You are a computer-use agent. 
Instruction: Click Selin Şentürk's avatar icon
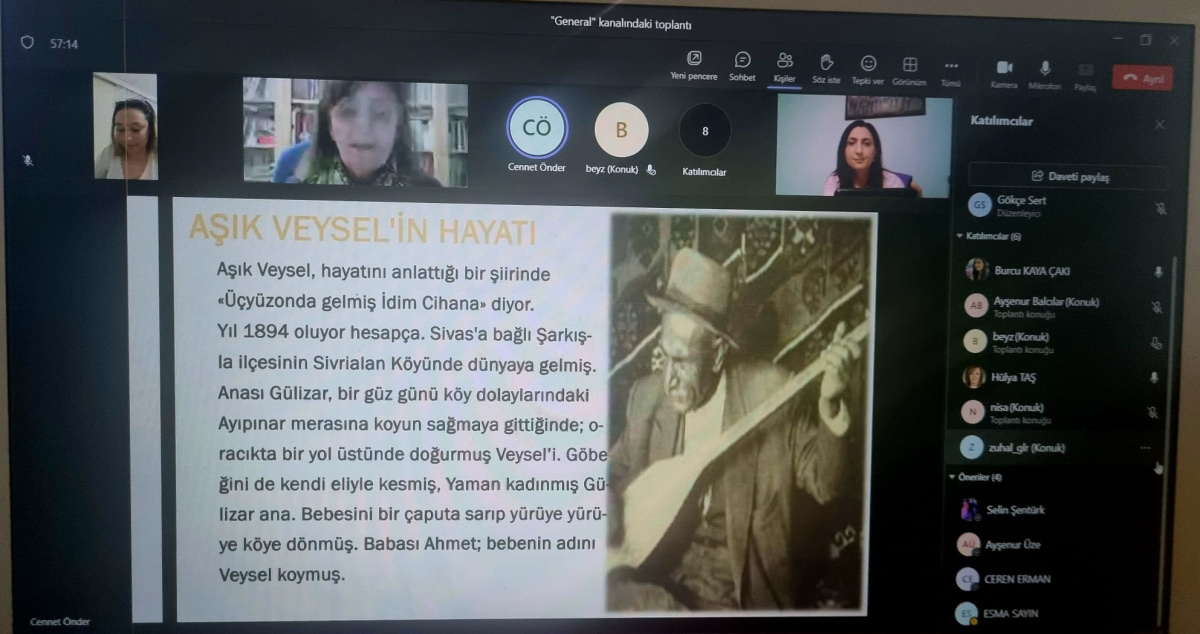pyautogui.click(x=968, y=510)
